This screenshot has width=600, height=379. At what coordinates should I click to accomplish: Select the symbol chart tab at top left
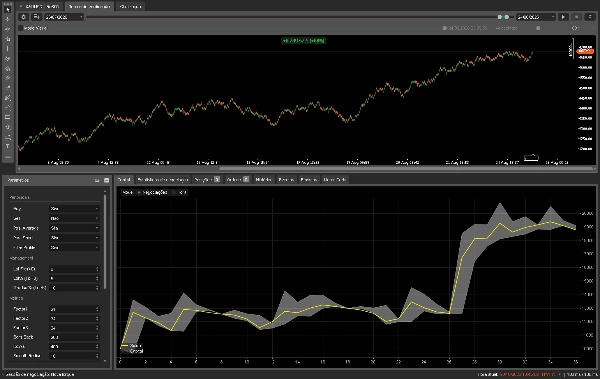(x=40, y=7)
